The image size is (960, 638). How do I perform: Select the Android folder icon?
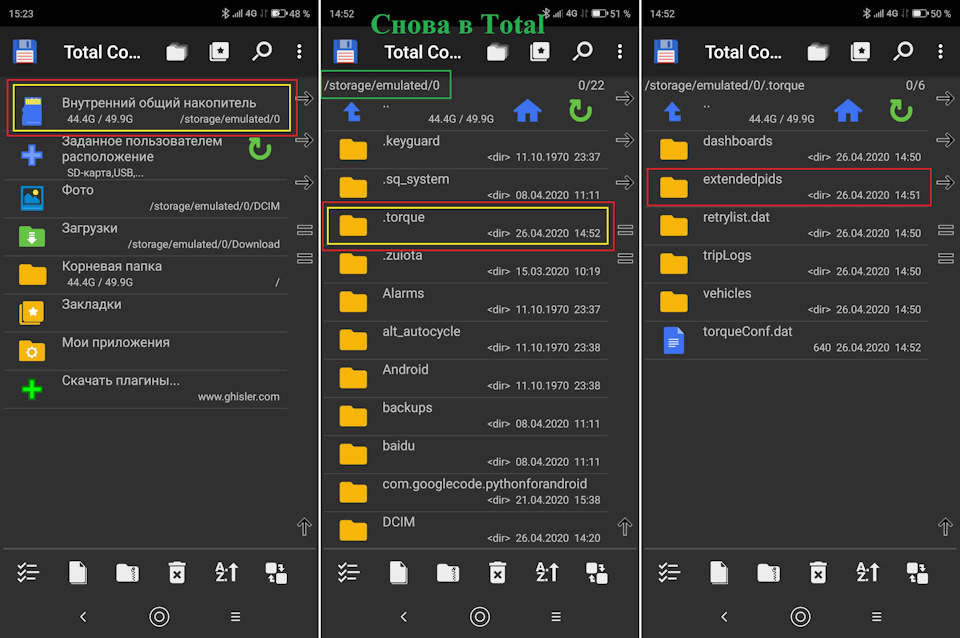click(353, 377)
